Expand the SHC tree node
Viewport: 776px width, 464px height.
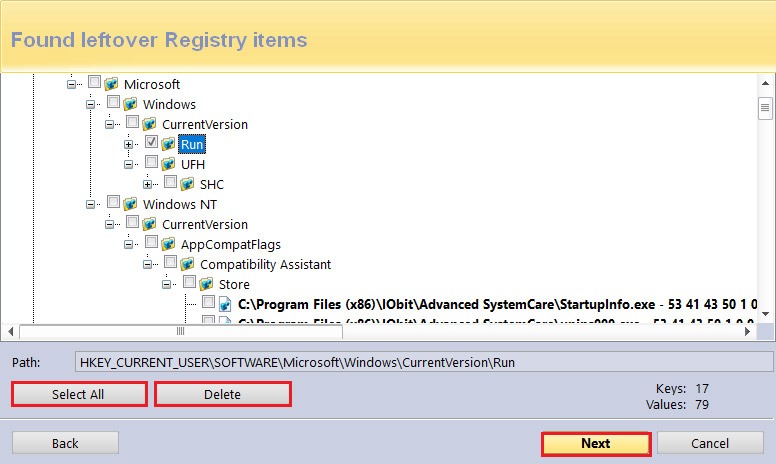coord(147,185)
